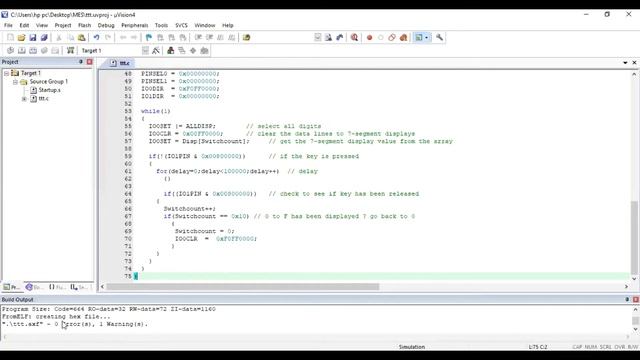Image resolution: width=640 pixels, height=360 pixels.
Task: Collapse the Source Group 1 folder
Action: pyautogui.click(x=15, y=82)
